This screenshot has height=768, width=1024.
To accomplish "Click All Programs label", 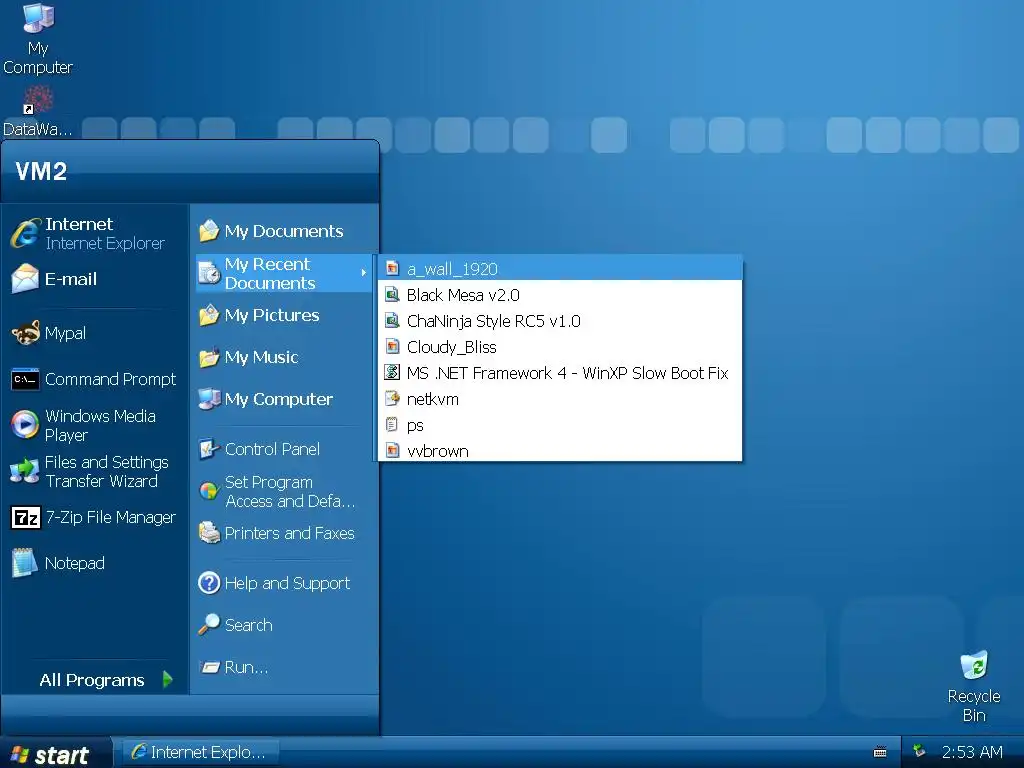I will tap(91, 680).
